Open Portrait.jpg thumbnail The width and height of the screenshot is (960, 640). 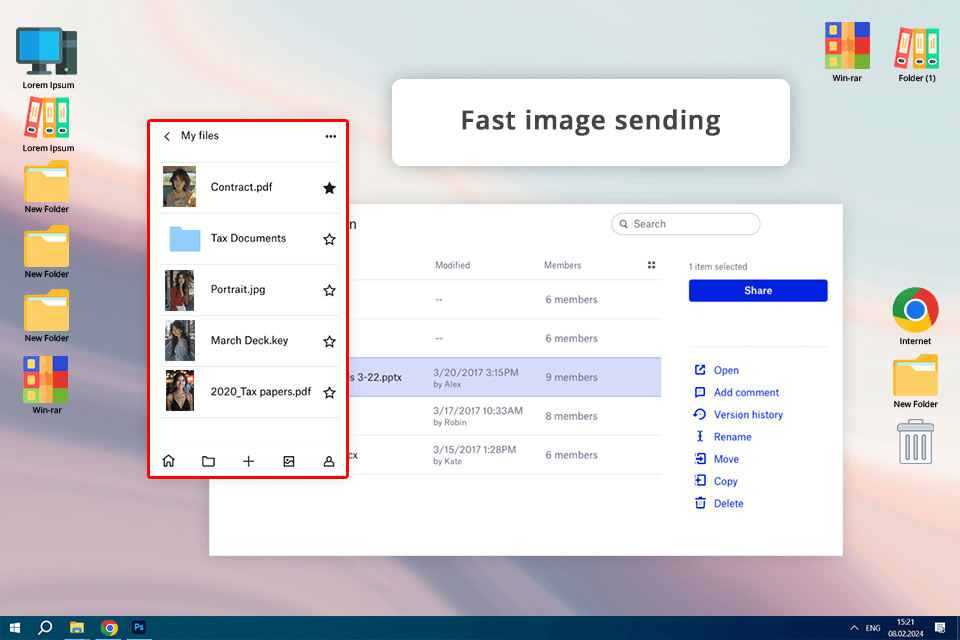pos(179,290)
